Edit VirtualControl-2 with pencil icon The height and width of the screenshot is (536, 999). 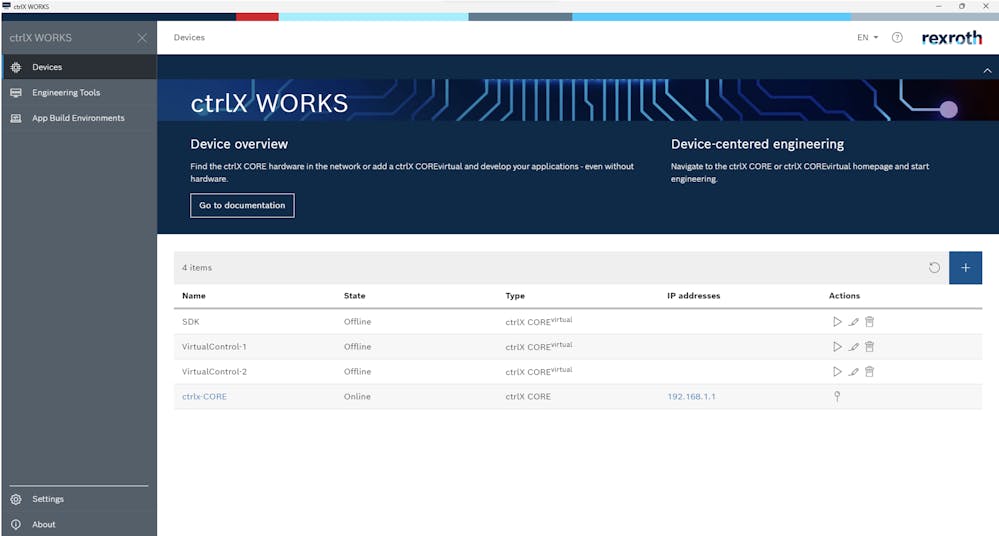pos(854,372)
